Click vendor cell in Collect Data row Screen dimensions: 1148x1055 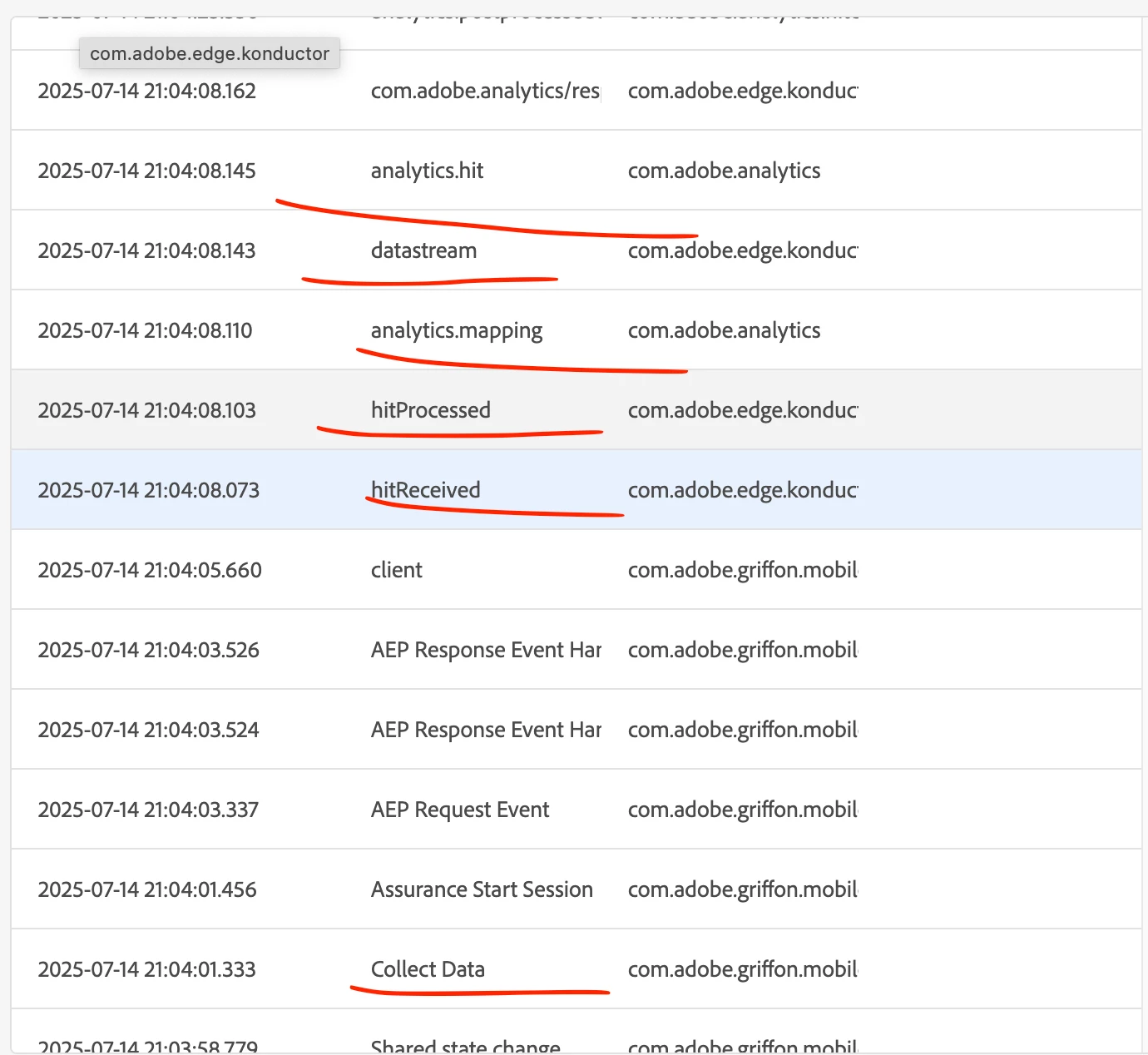click(x=743, y=969)
